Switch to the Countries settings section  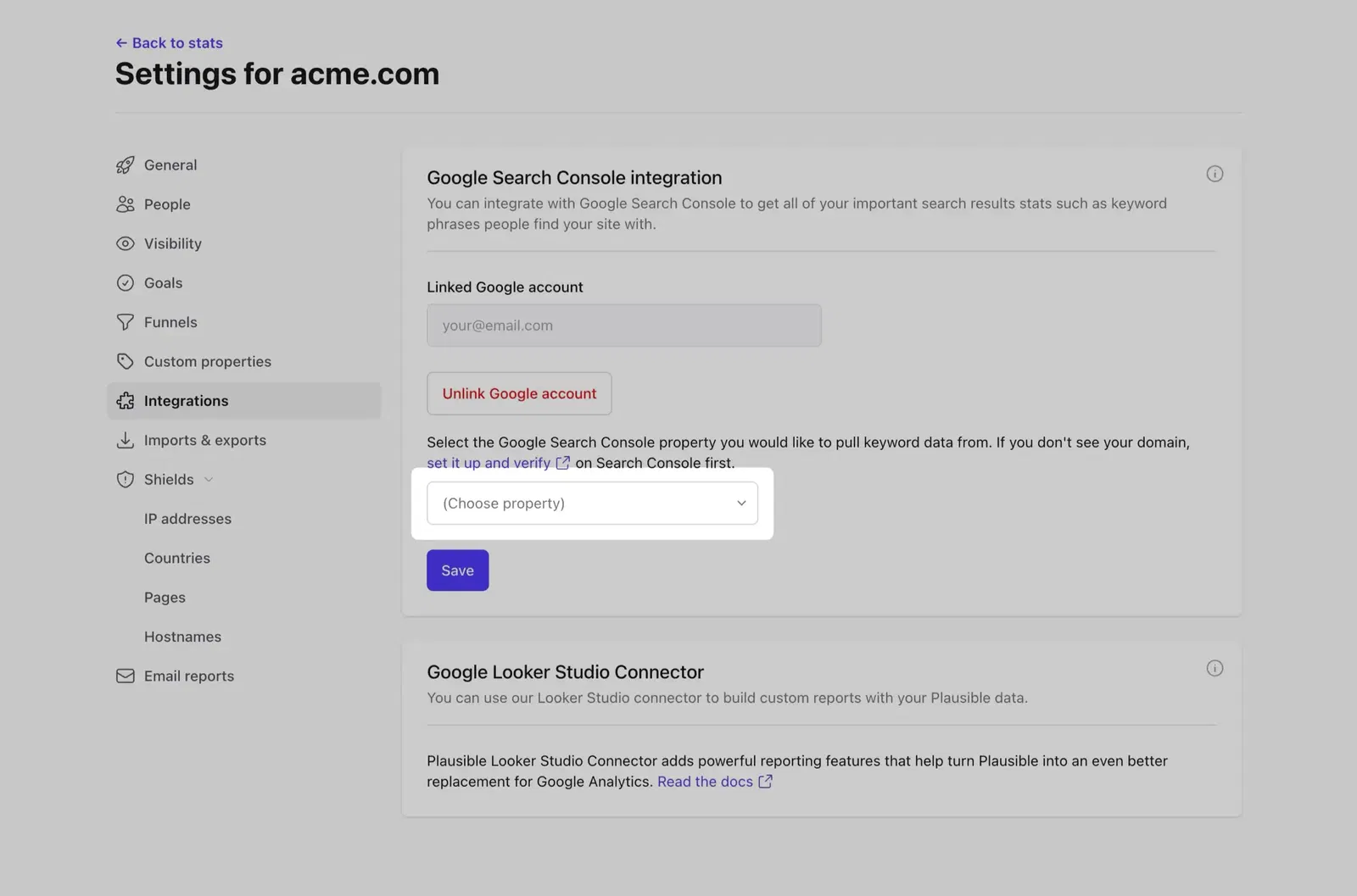(177, 558)
